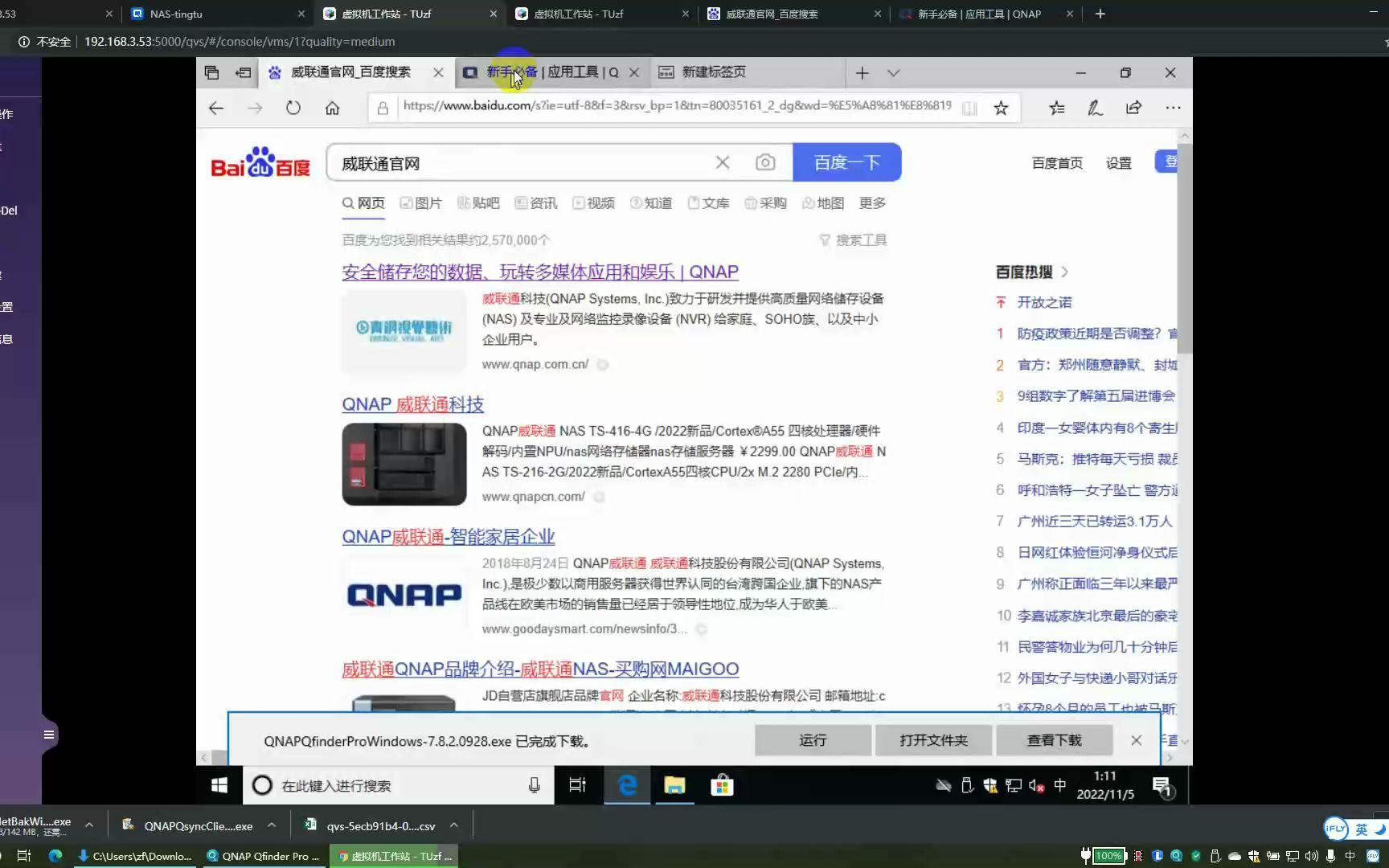1389x868 pixels.
Task: Open image search via the camera icon
Action: pyautogui.click(x=764, y=162)
